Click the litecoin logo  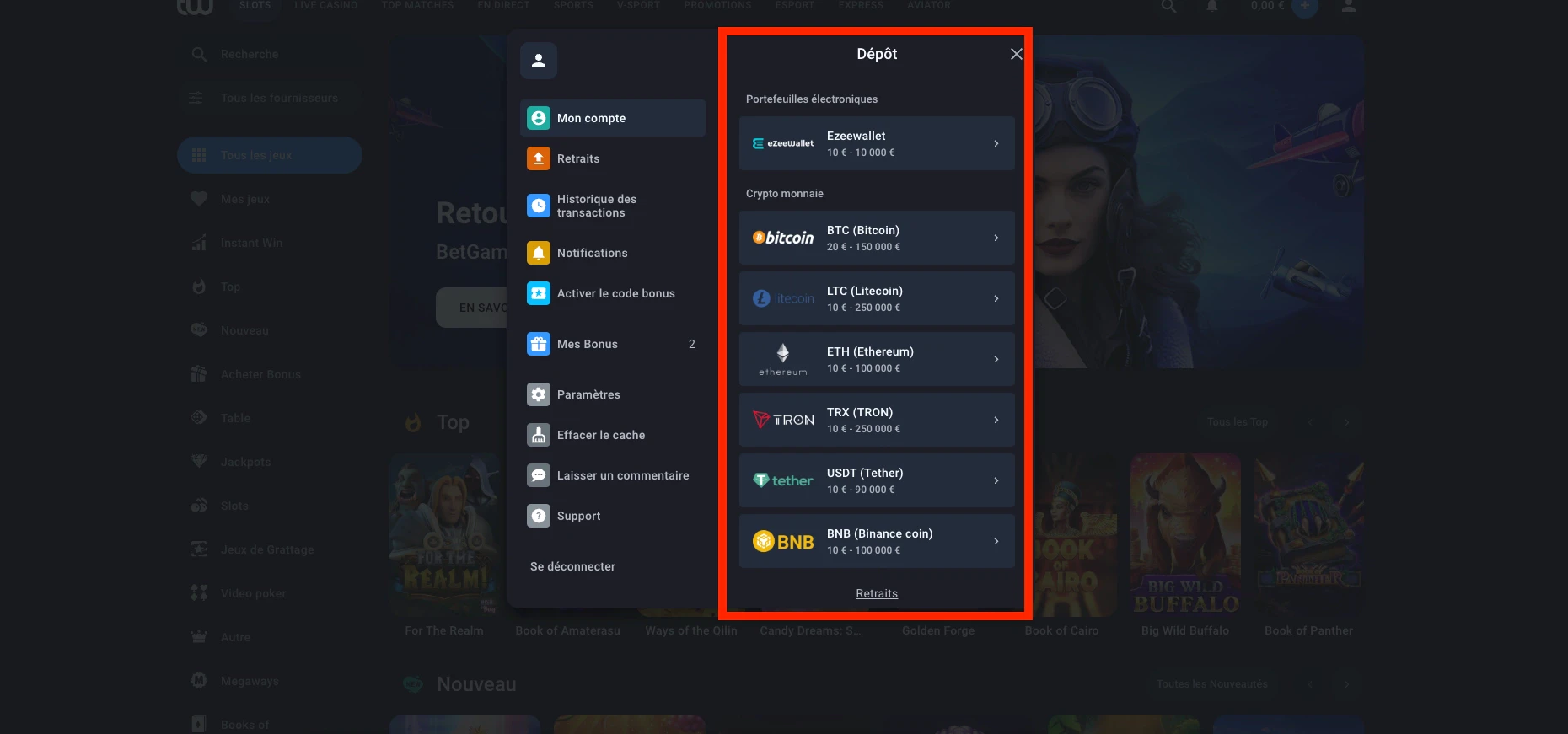[x=783, y=298]
